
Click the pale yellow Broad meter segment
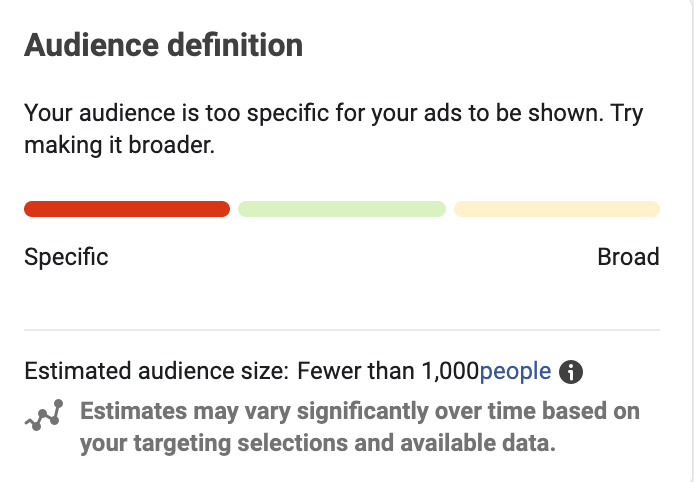pos(557,209)
